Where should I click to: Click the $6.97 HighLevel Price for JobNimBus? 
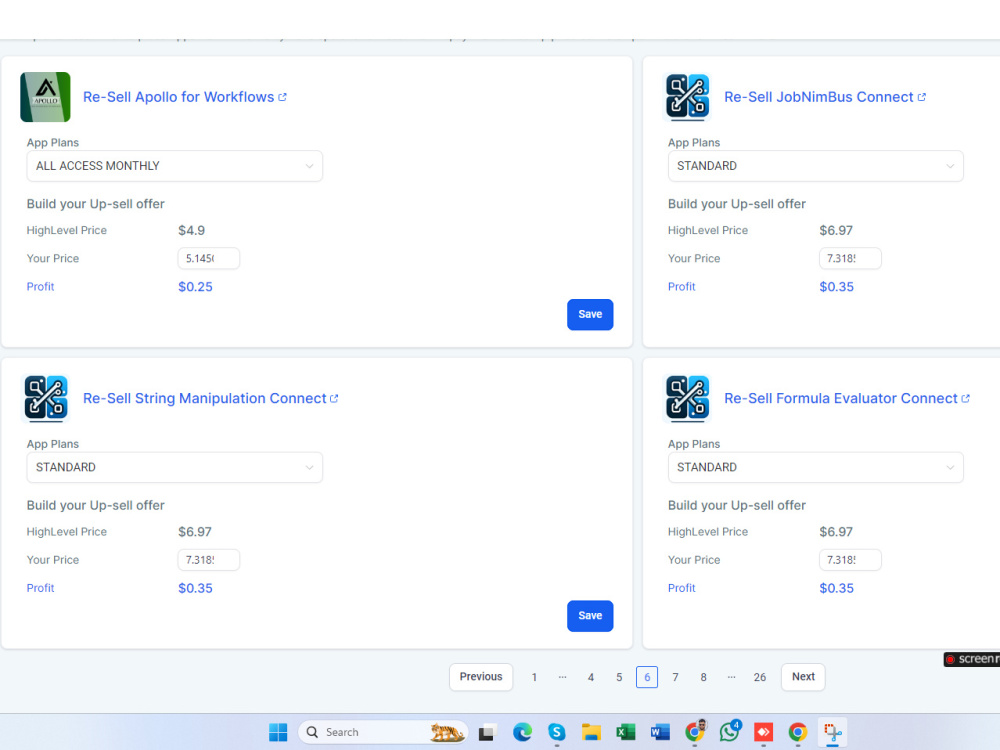point(836,230)
